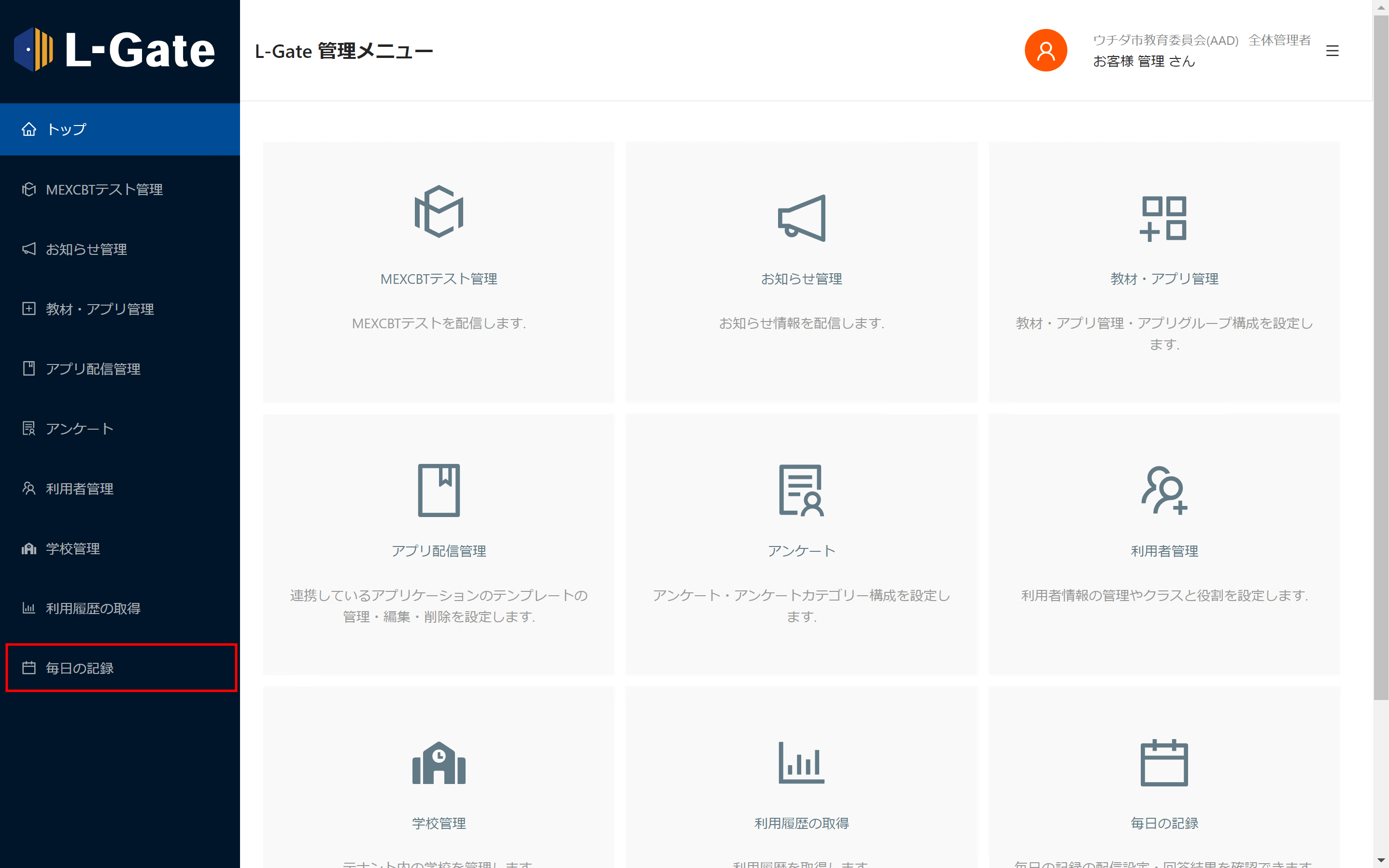The image size is (1389, 868).
Task: Click the large megaphone icon on お知らせ管理 card
Action: tap(802, 218)
